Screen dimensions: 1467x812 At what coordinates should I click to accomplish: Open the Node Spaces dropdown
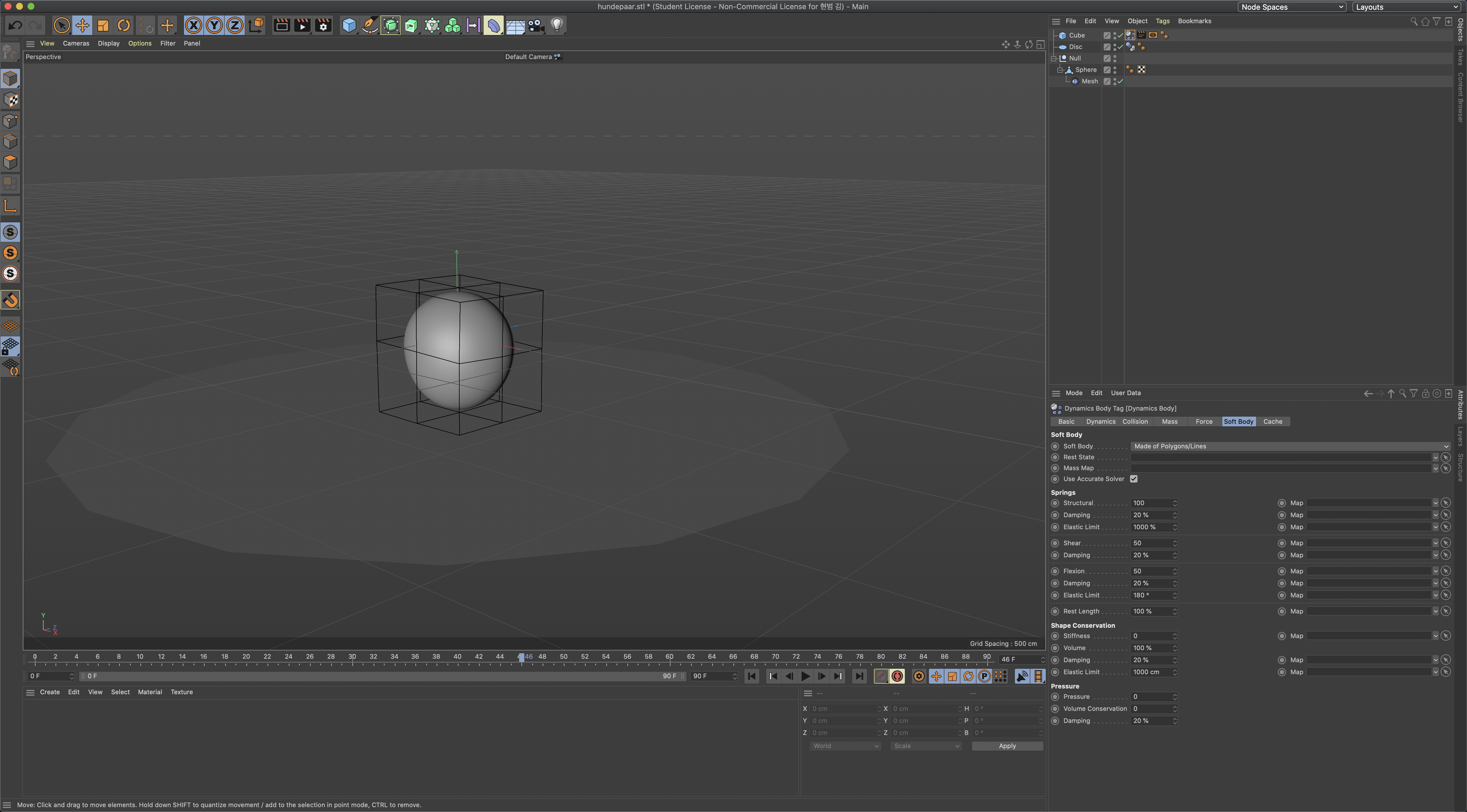1292,7
